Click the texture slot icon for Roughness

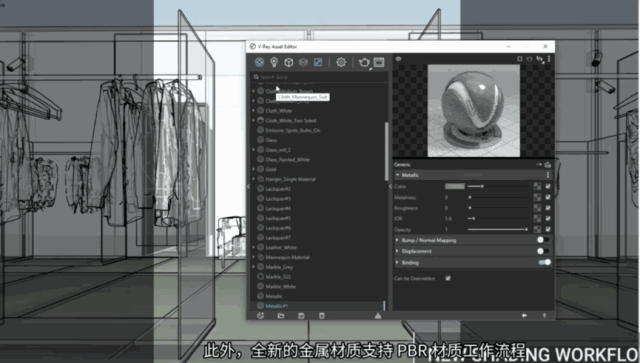tap(537, 208)
